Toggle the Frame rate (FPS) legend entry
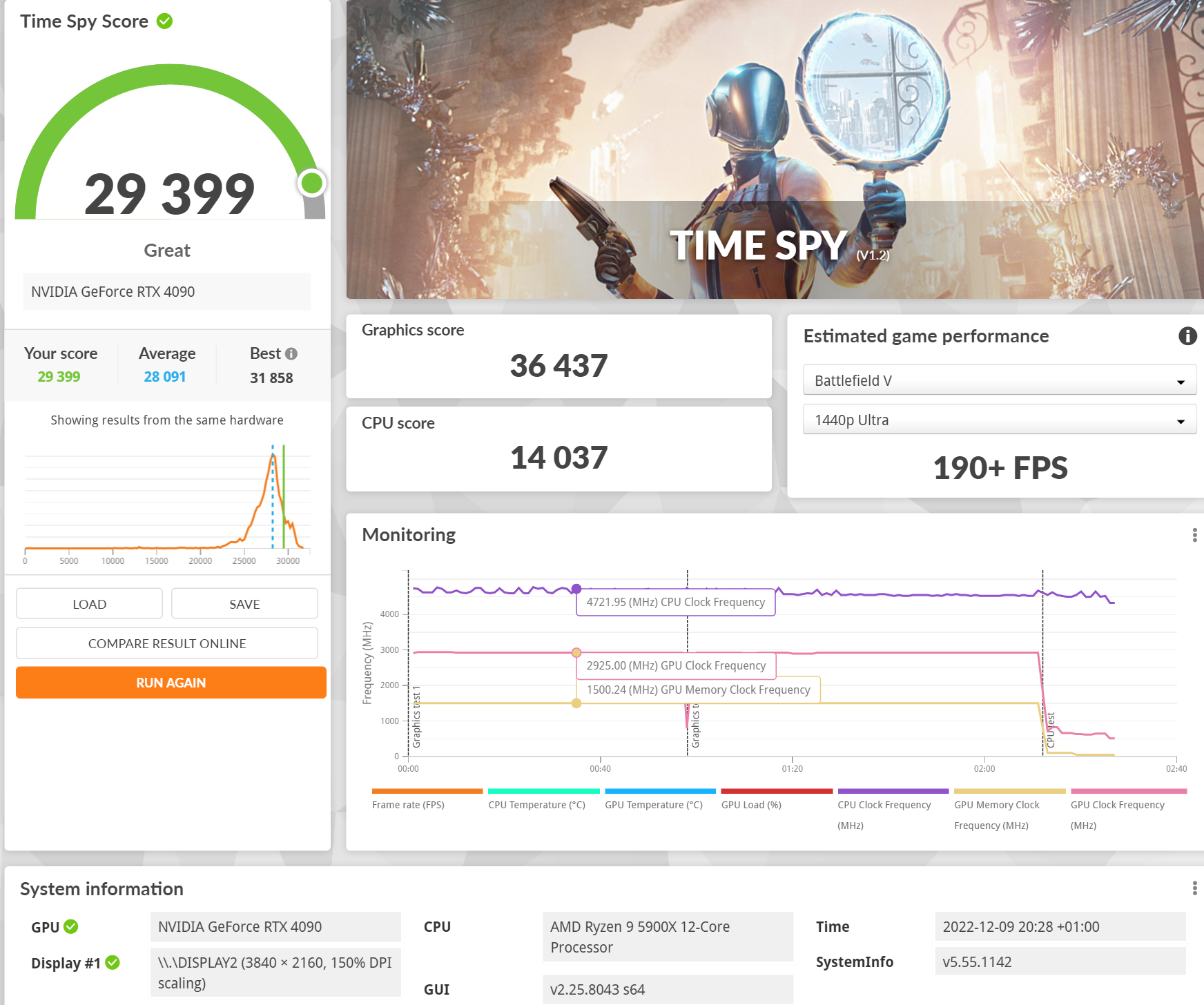Image resolution: width=1204 pixels, height=1005 pixels. 427,799
